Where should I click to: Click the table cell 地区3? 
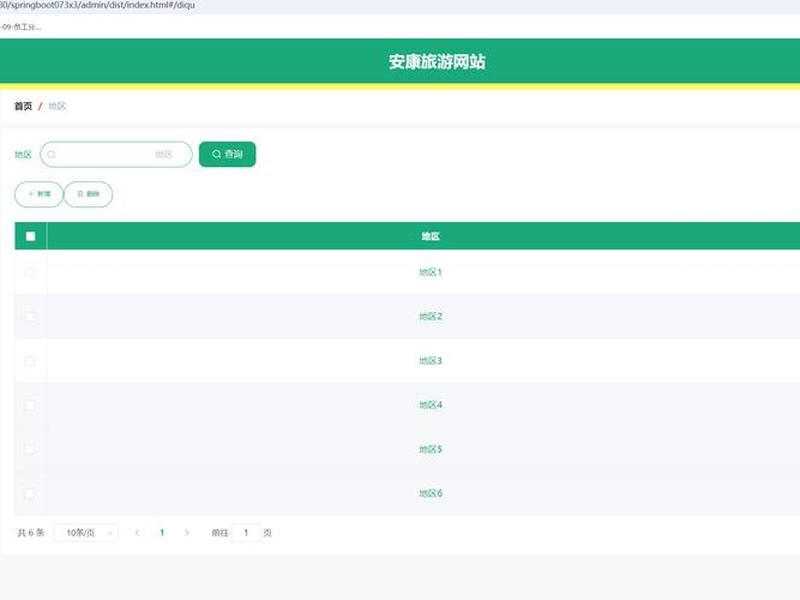click(431, 361)
